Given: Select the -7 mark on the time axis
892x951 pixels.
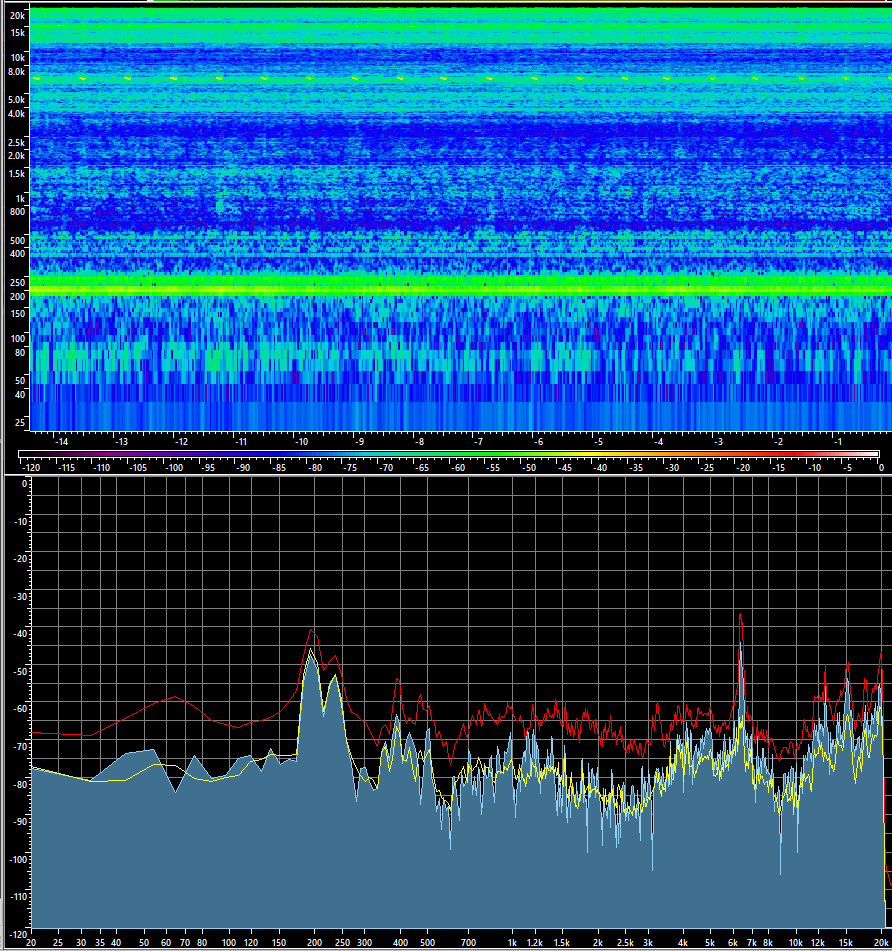Looking at the screenshot, I should (x=478, y=442).
